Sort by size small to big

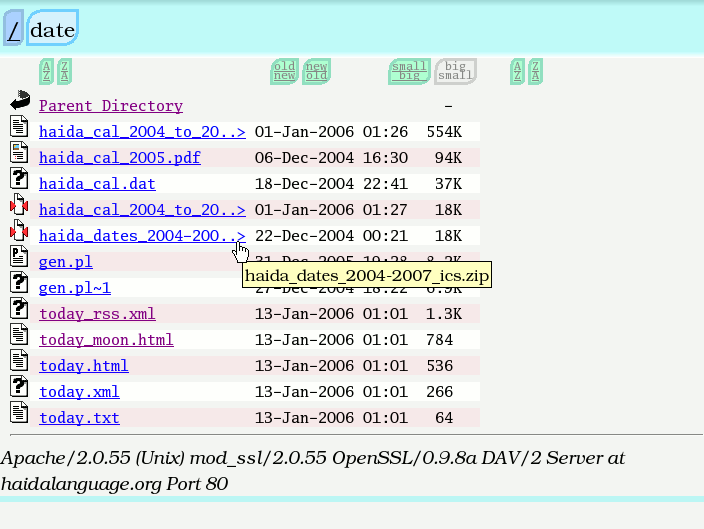click(409, 71)
